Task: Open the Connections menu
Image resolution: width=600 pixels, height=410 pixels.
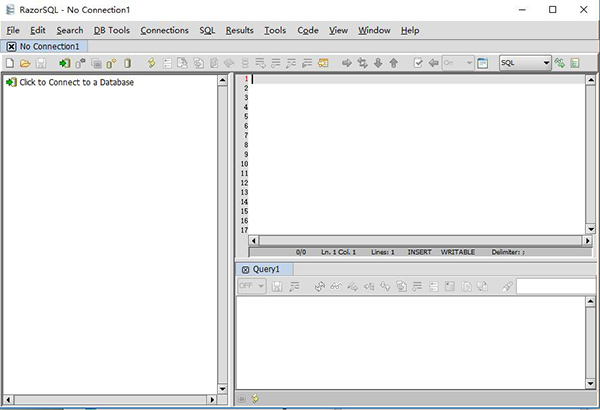Action: pos(164,30)
